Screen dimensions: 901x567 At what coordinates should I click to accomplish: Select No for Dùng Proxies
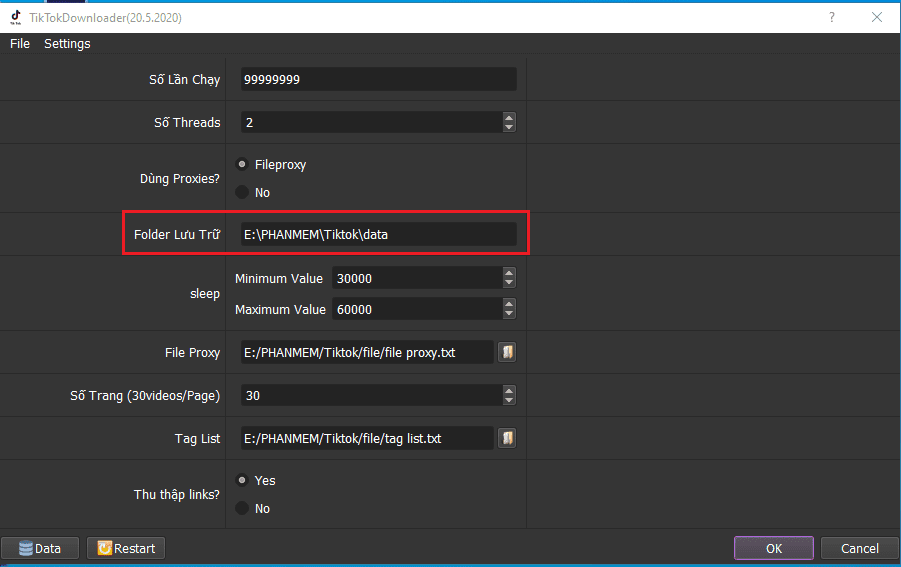point(241,192)
